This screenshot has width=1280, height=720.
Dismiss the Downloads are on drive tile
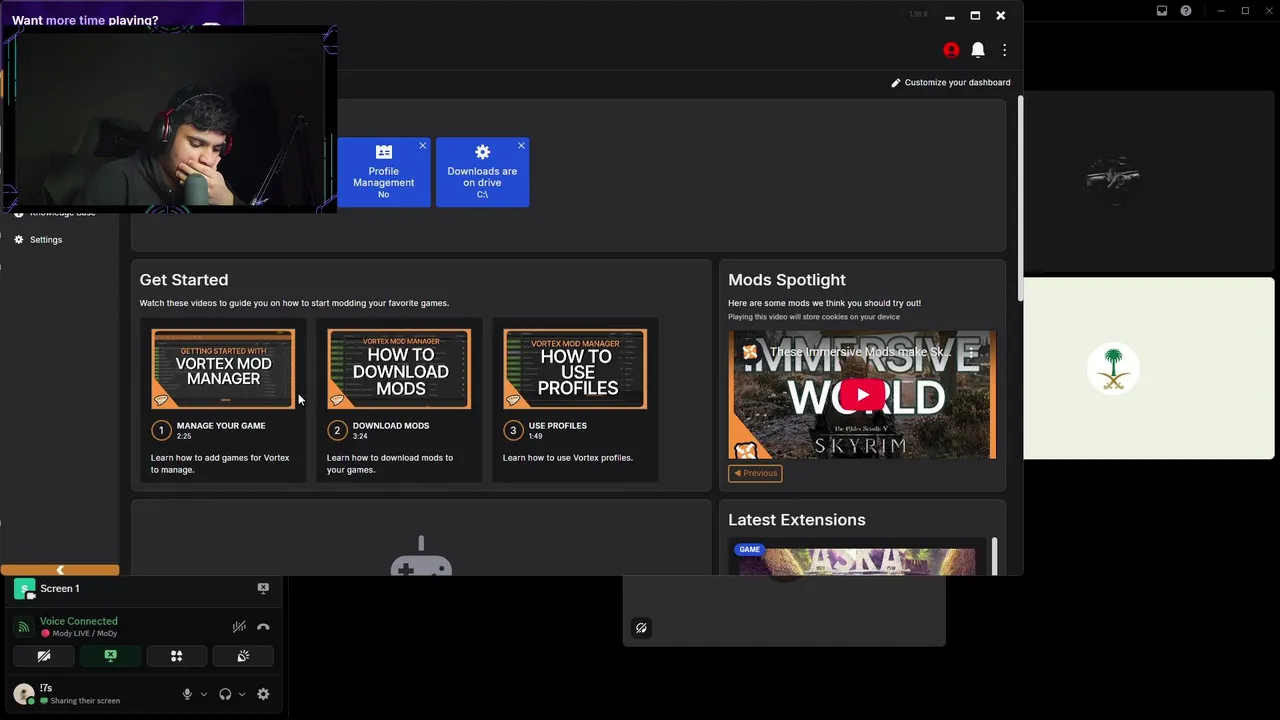[521, 146]
